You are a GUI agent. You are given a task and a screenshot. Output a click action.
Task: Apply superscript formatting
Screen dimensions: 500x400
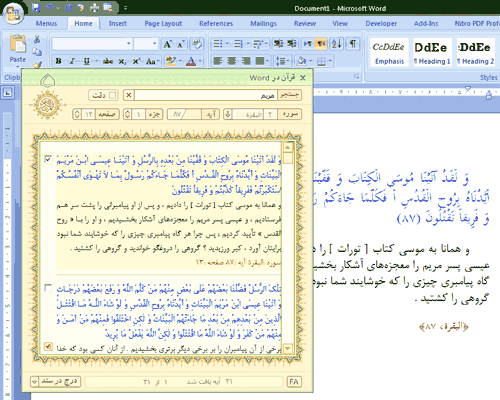[136, 61]
